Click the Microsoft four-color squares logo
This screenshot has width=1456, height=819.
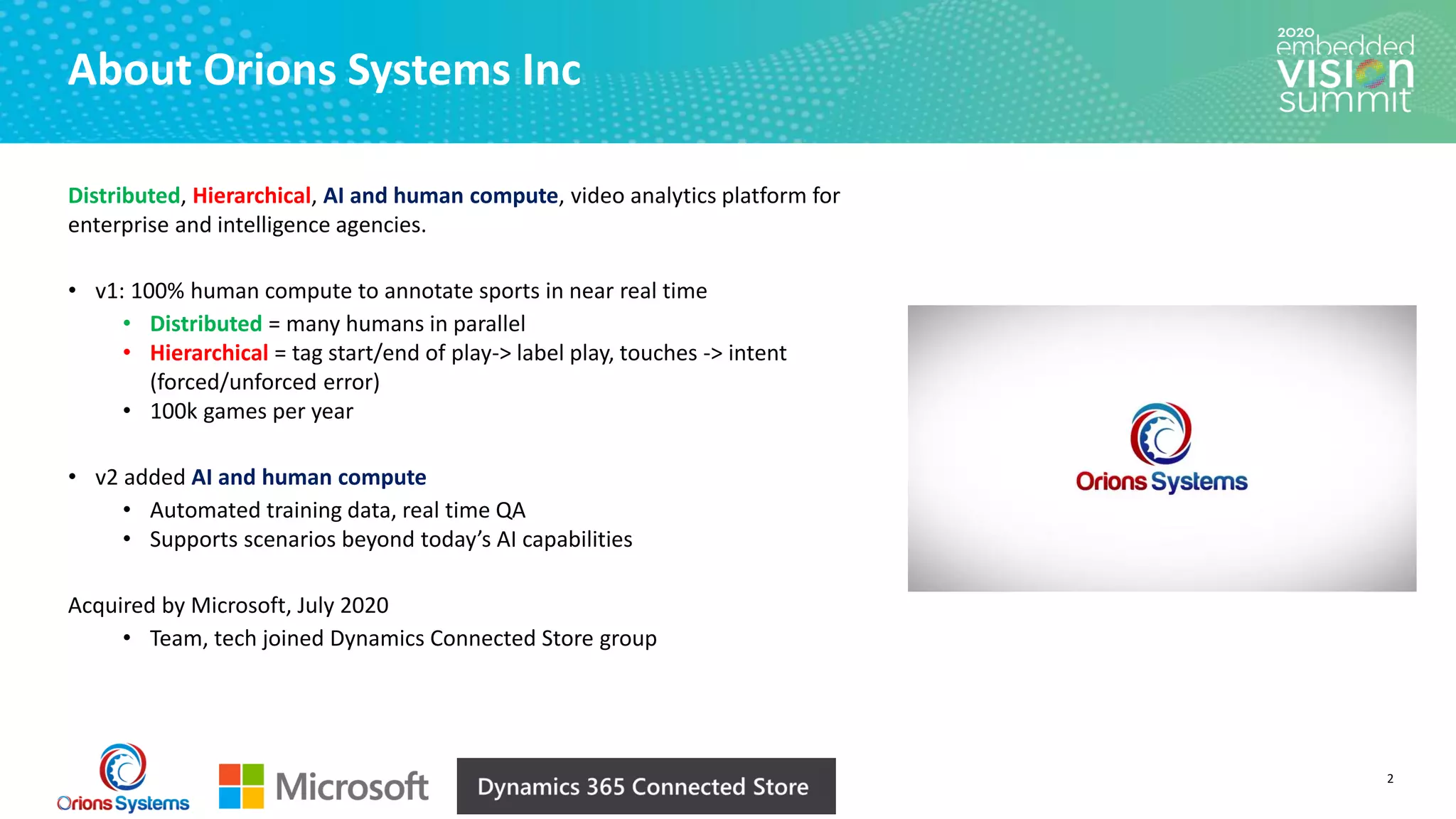point(241,786)
